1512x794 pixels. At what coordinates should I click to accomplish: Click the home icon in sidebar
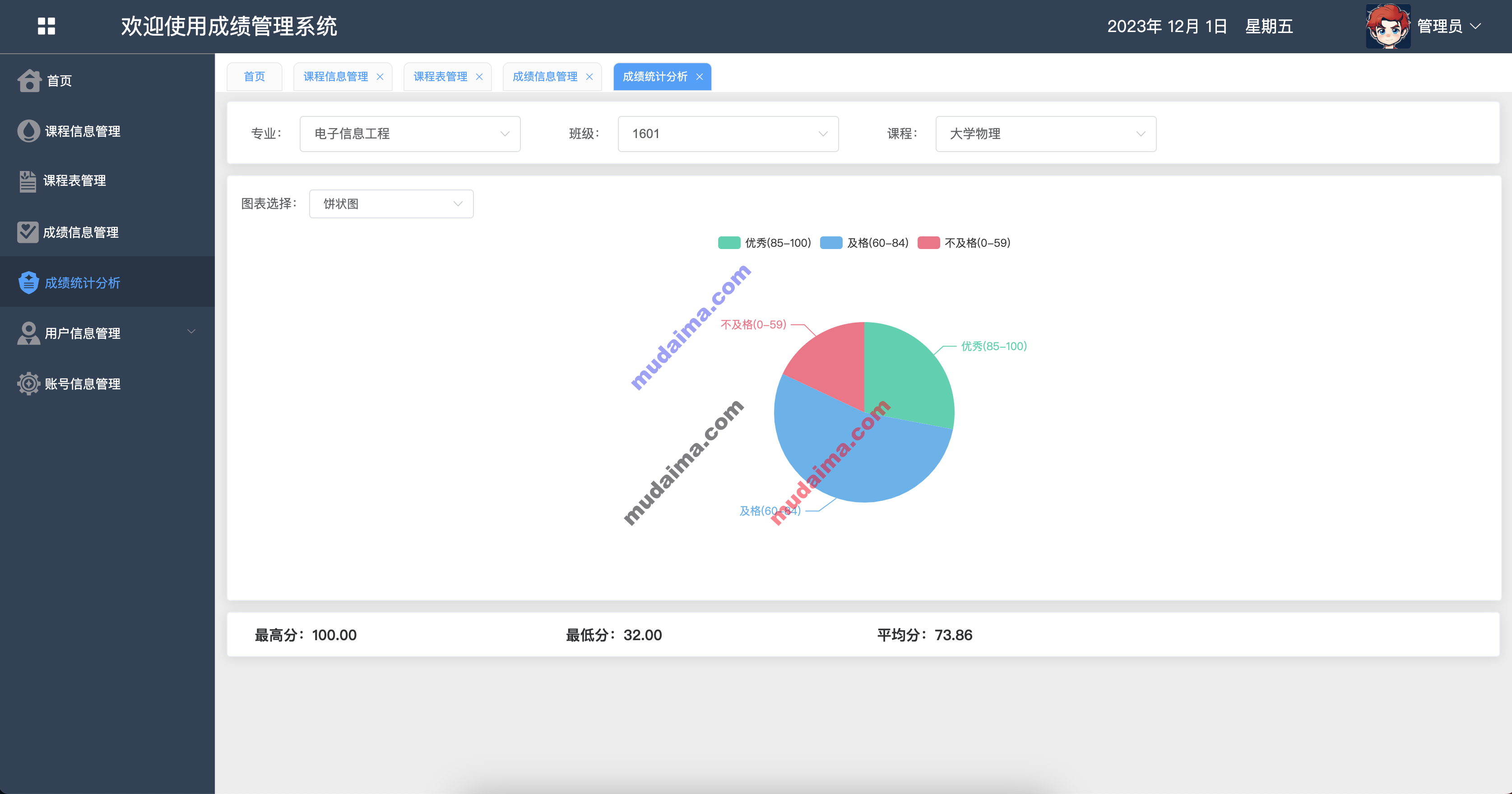click(29, 80)
